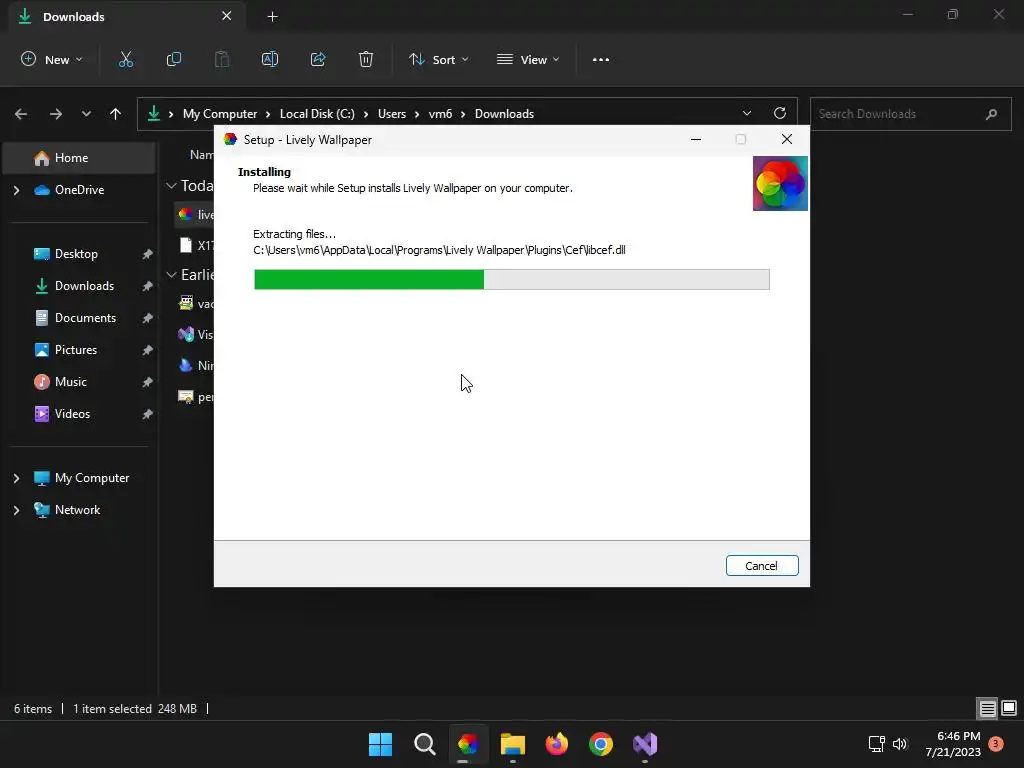Open the clock and date flyout
Image resolution: width=1024 pixels, height=768 pixels.
[x=953, y=744]
